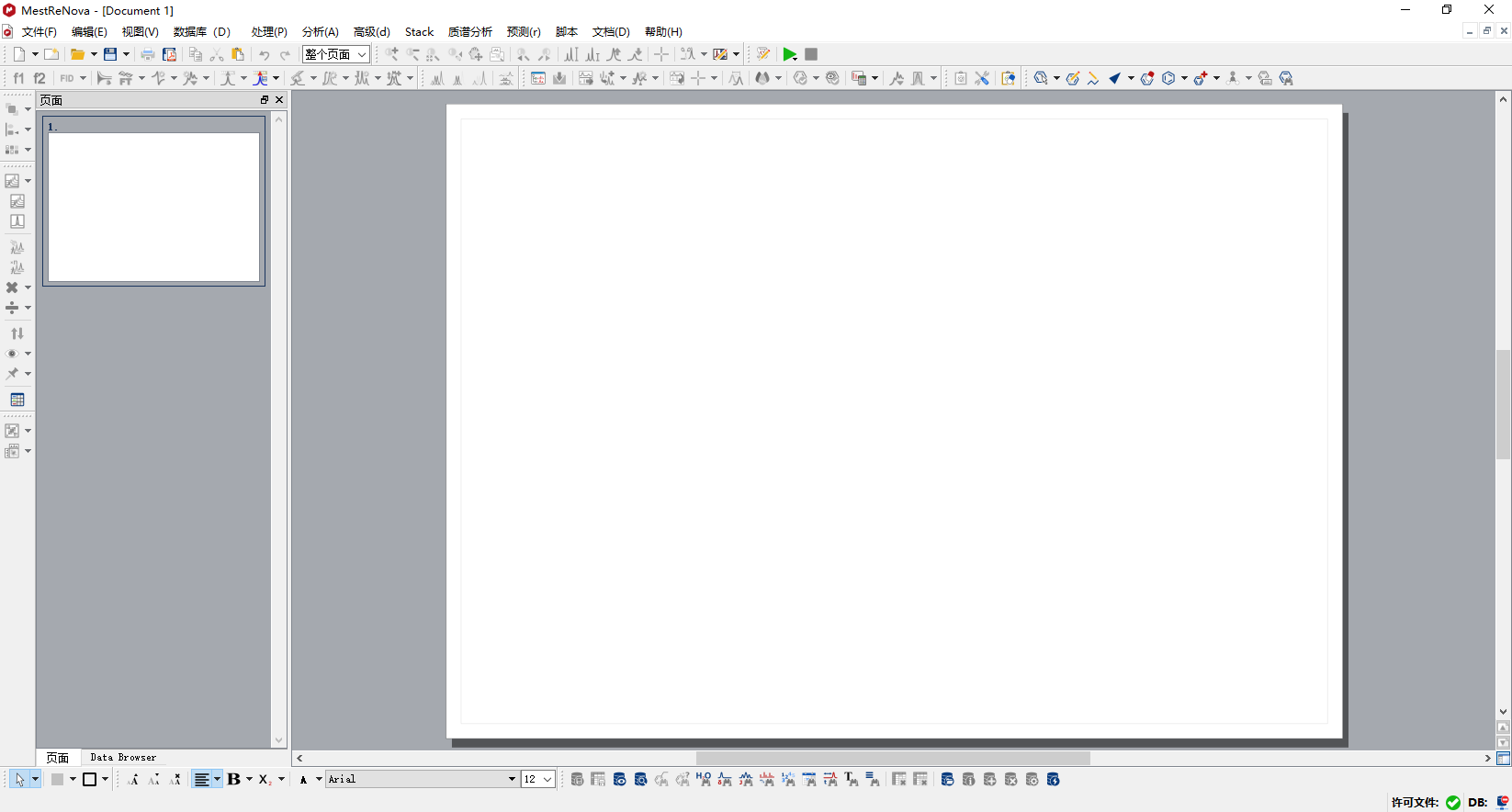This screenshot has width=1512, height=812.
Task: Open the 质谱分析 menu
Action: (x=470, y=32)
